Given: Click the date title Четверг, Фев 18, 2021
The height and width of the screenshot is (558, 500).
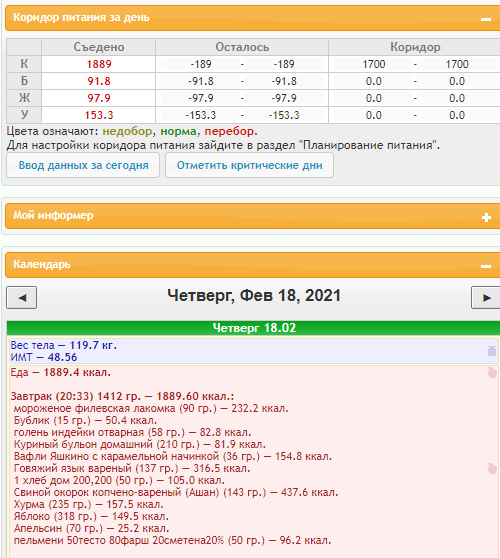Looking at the screenshot, I should (254, 295).
